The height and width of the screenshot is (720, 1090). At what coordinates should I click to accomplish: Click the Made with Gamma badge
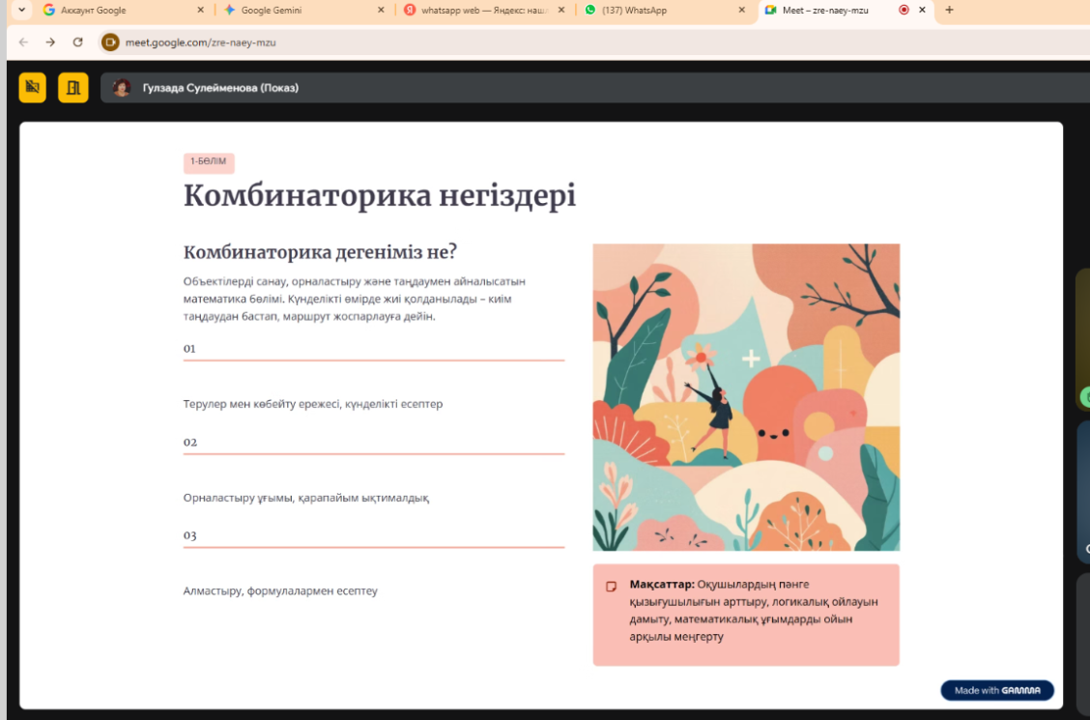coord(997,690)
